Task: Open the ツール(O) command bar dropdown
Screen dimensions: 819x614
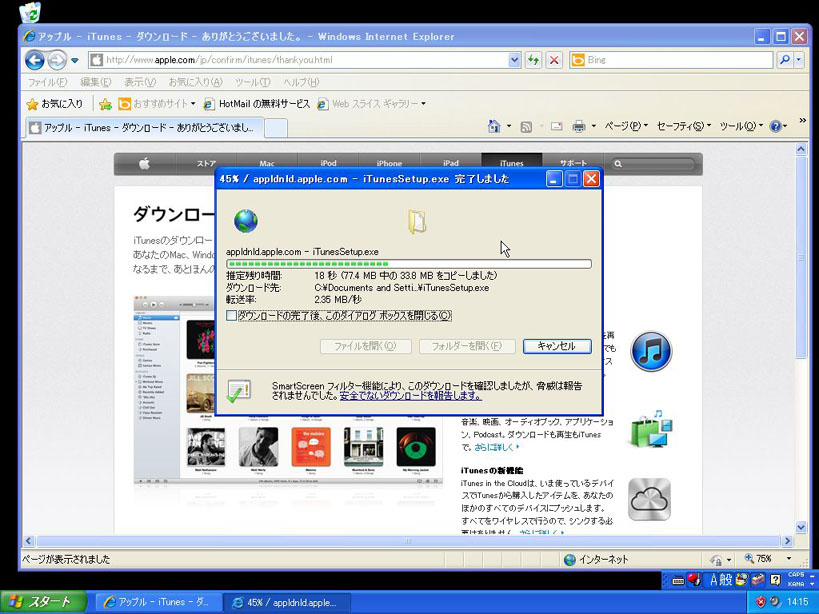Action: click(x=741, y=126)
